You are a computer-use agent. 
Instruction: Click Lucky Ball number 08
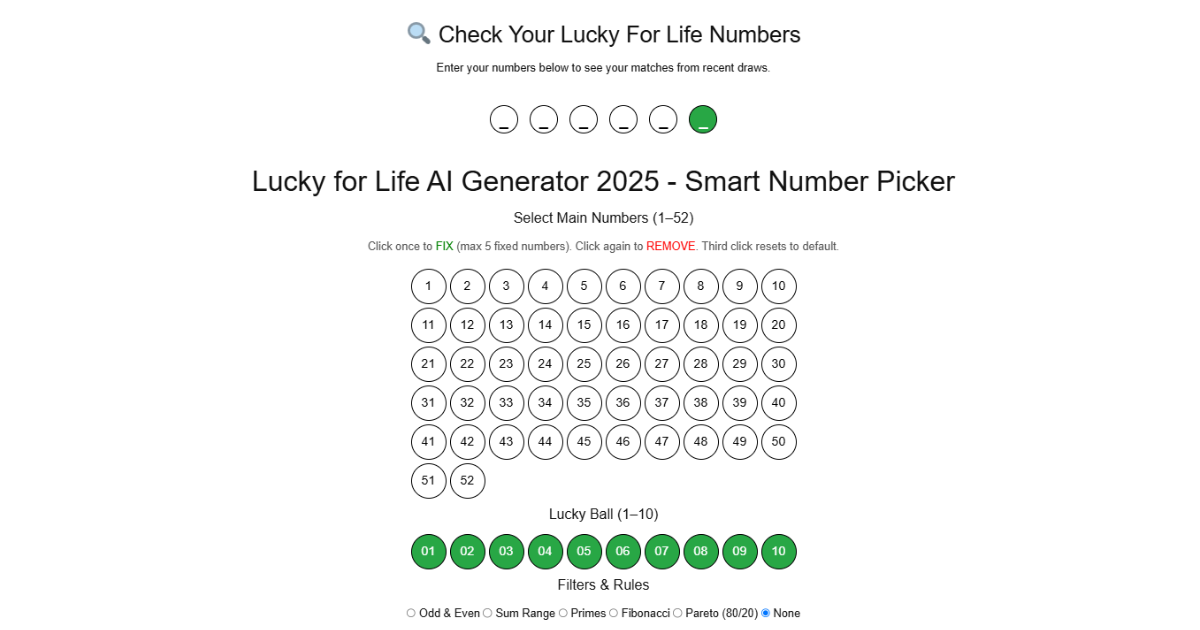point(701,552)
